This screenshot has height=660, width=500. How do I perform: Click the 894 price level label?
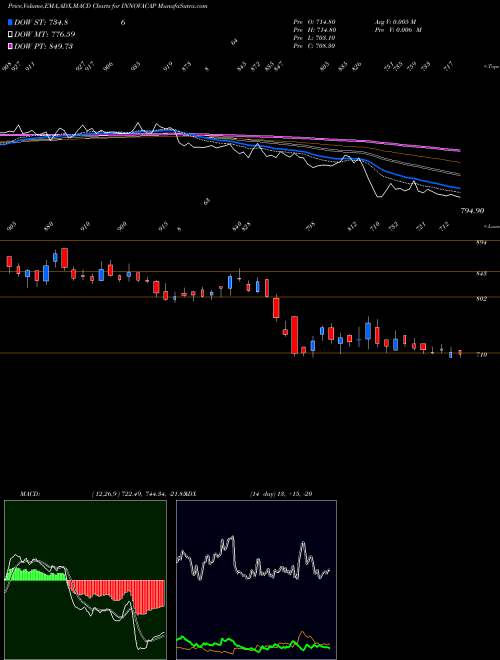481,243
